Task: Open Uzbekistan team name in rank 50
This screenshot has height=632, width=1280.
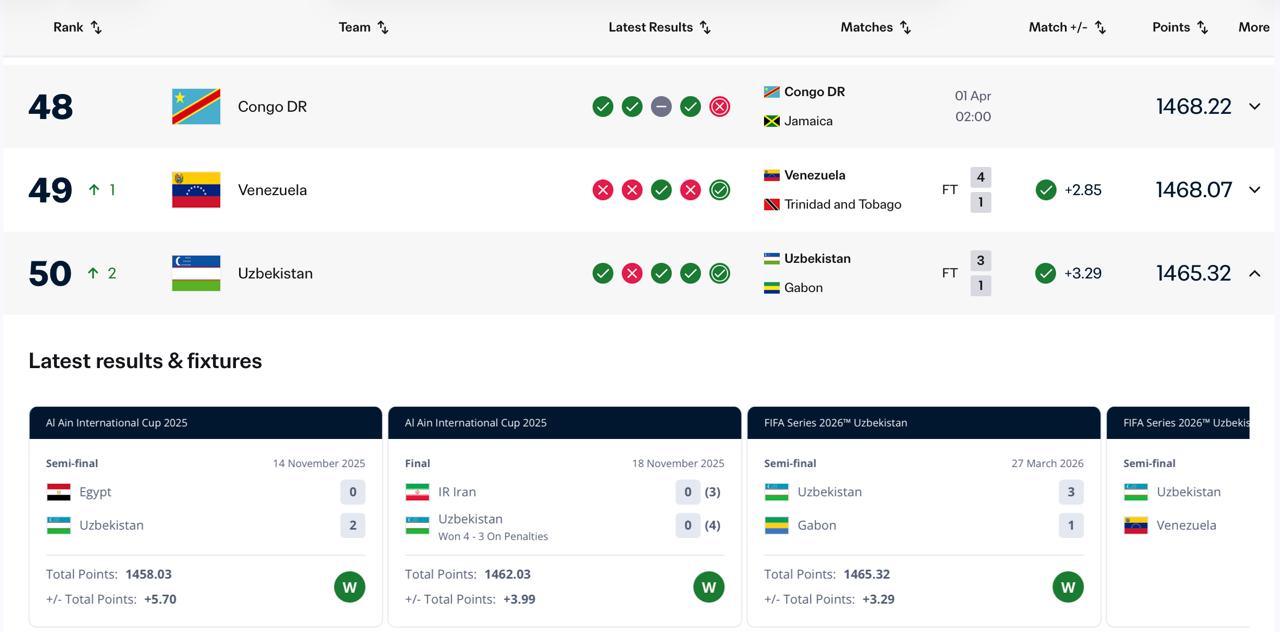Action: (275, 273)
